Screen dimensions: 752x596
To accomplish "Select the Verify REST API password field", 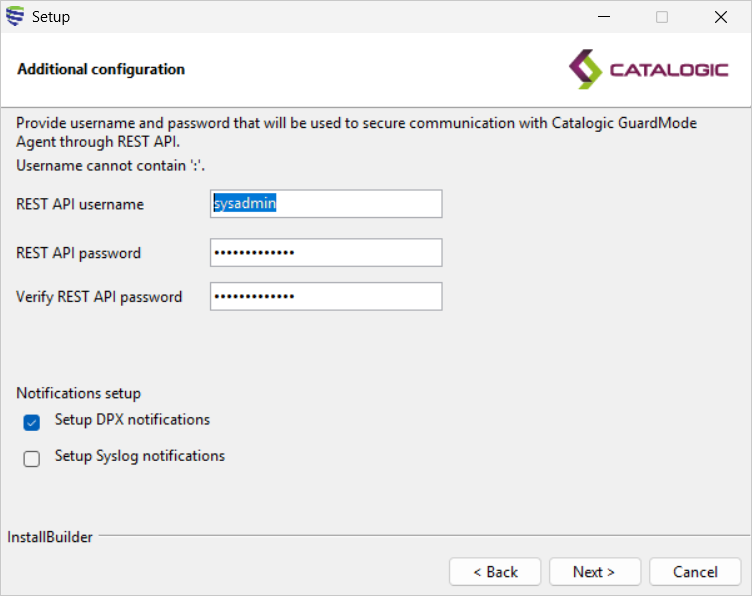I will [x=326, y=297].
